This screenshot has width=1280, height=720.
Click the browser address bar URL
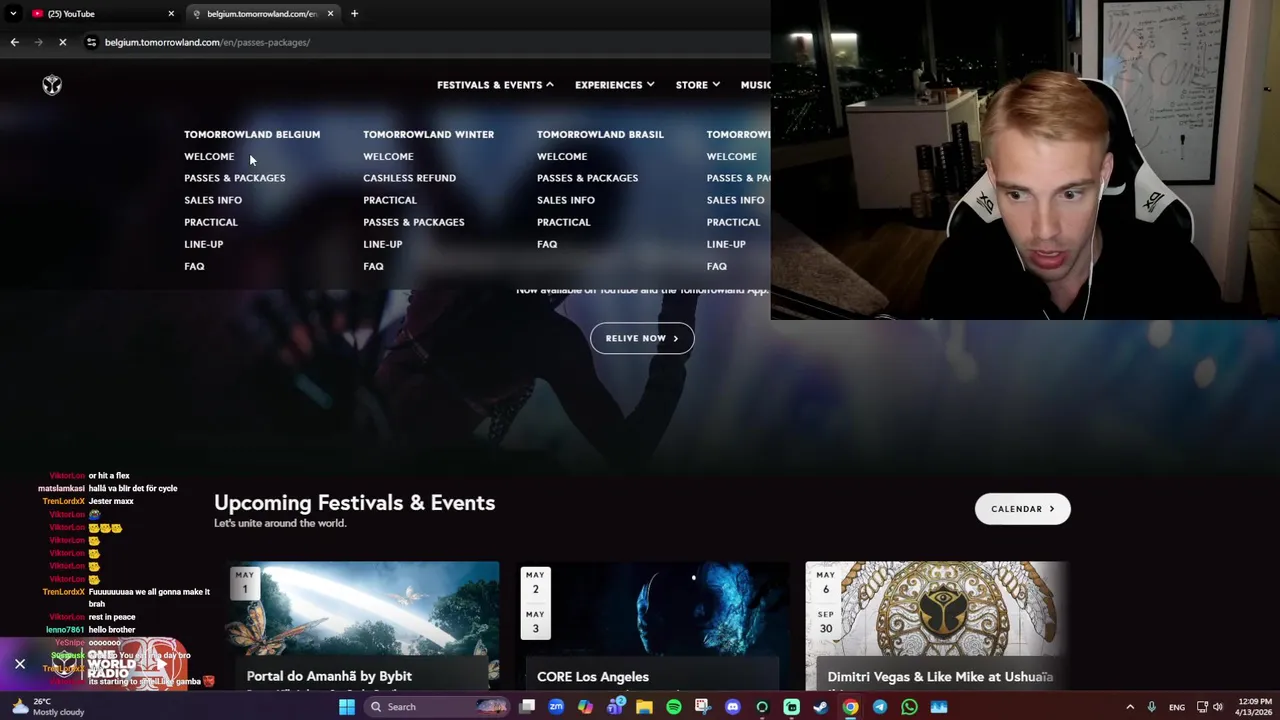coord(207,42)
